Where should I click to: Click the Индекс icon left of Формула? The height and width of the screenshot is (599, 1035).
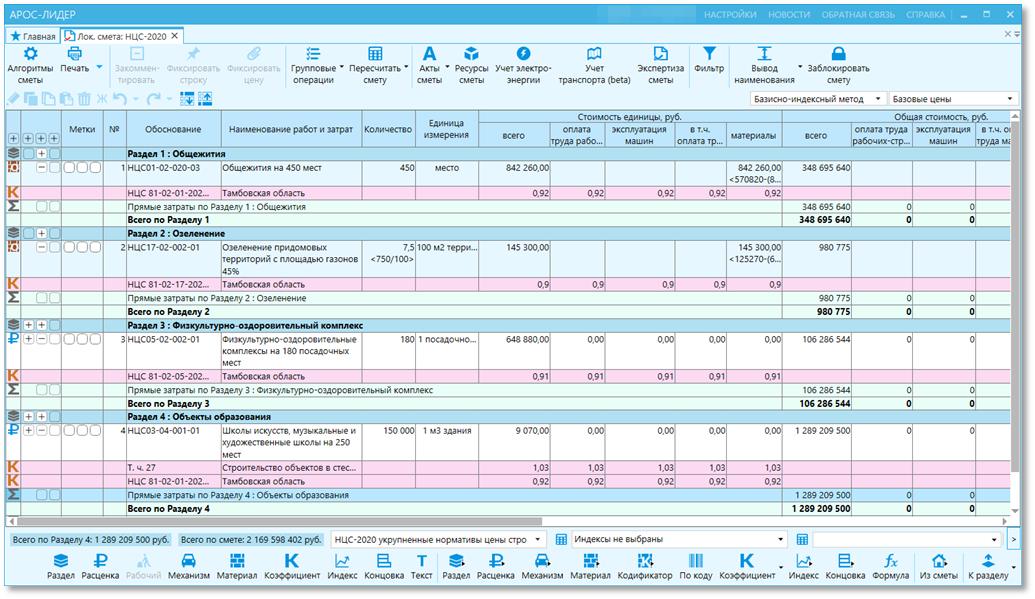[803, 561]
